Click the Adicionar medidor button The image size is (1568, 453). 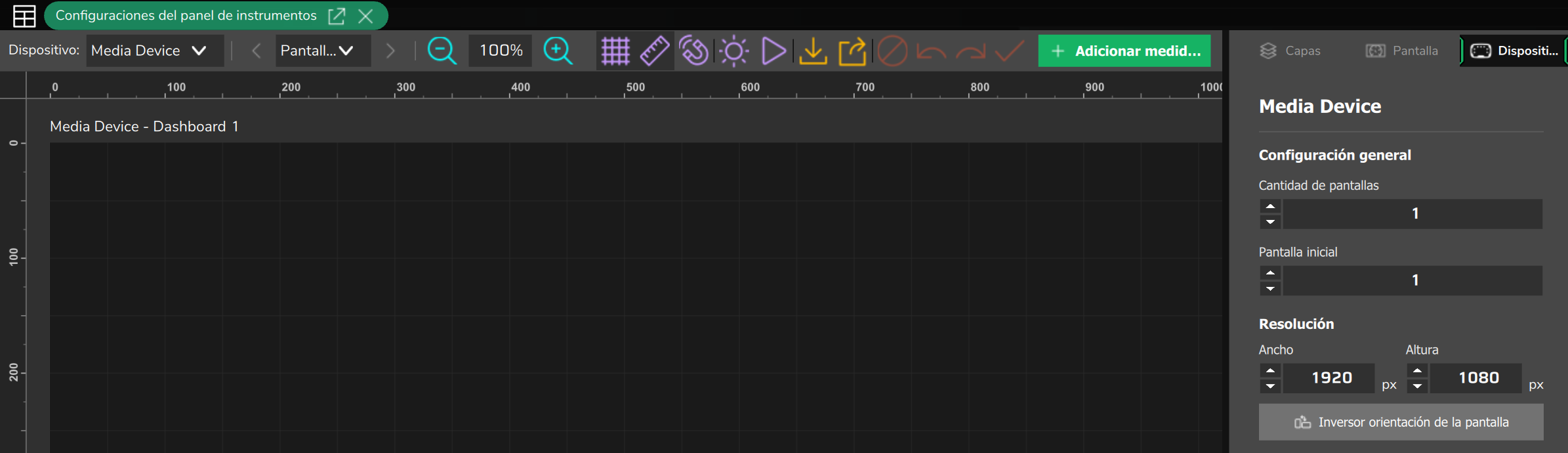1124,51
